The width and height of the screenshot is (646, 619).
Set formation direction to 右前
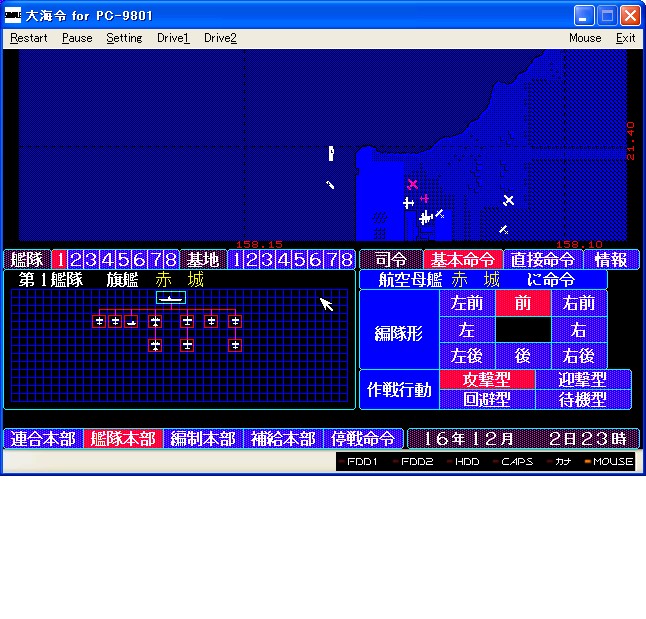579,303
